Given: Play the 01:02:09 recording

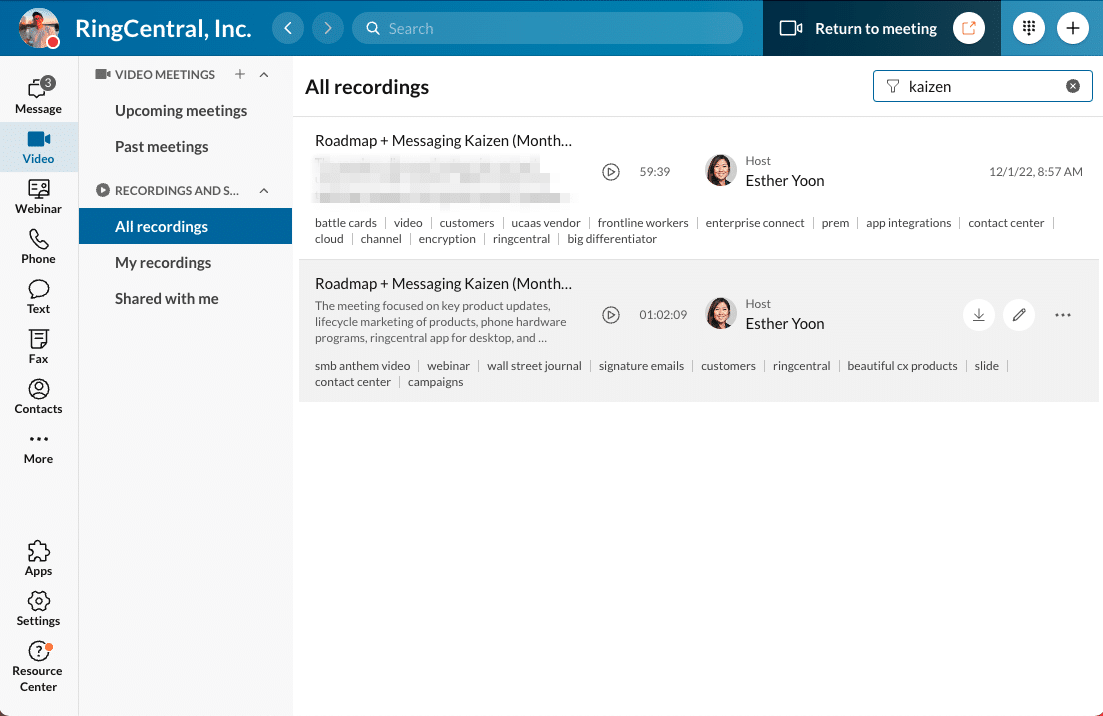Looking at the screenshot, I should (611, 315).
